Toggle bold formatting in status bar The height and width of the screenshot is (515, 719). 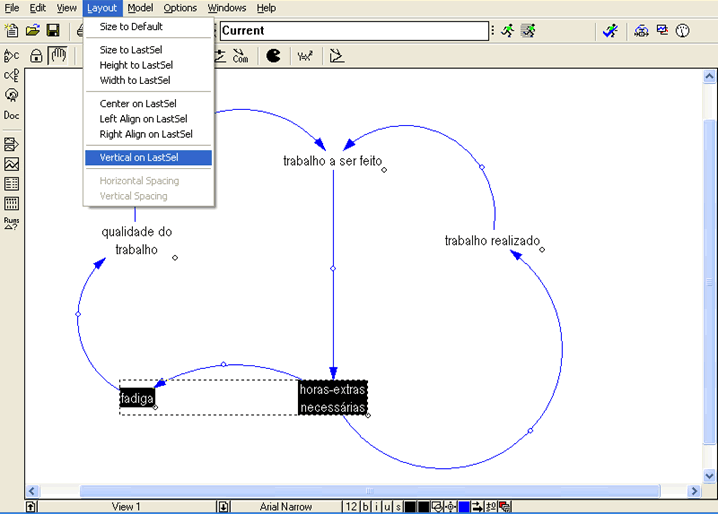click(366, 507)
